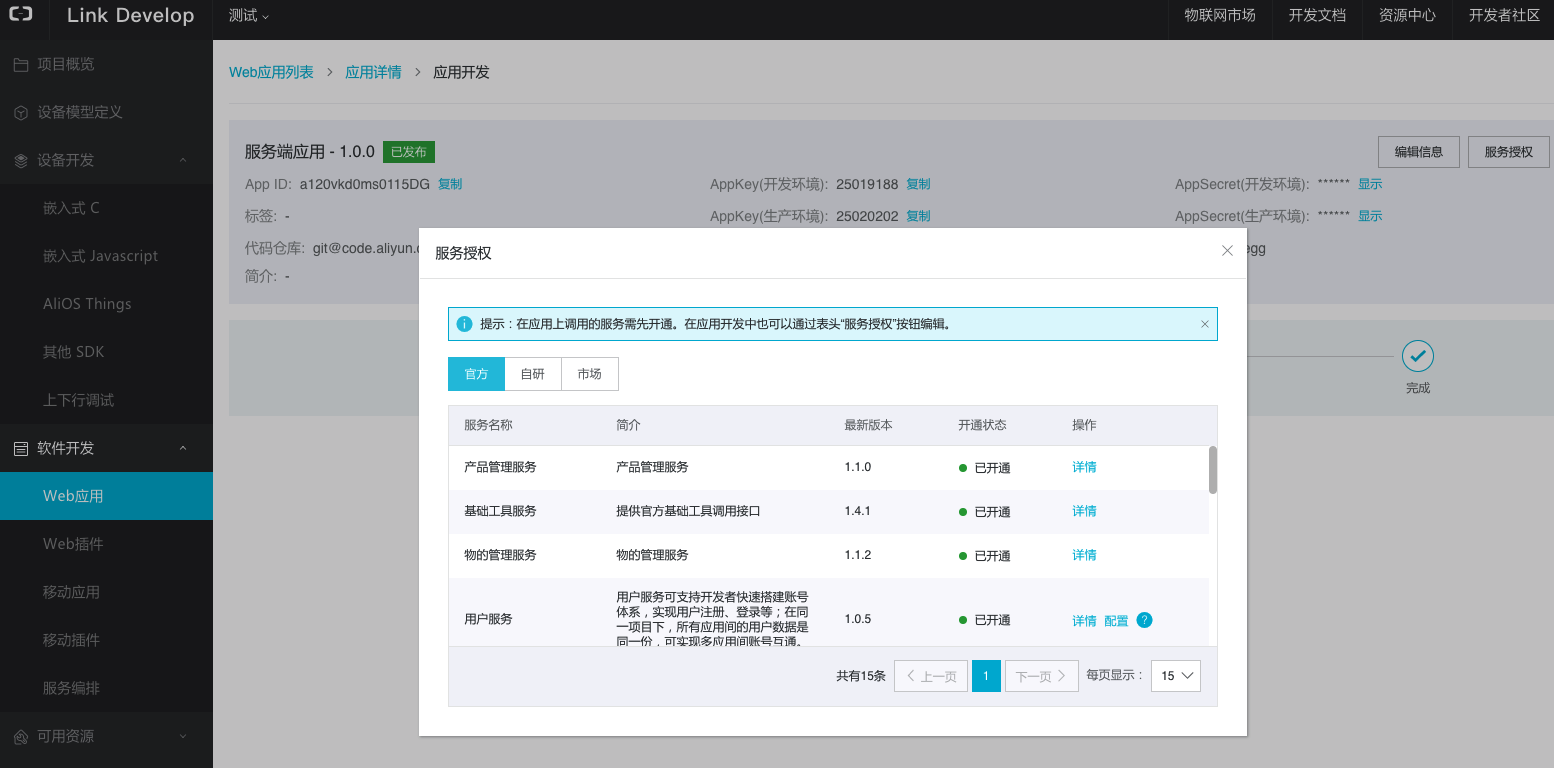Click the 完成 checkmark step icon

coord(1417,356)
